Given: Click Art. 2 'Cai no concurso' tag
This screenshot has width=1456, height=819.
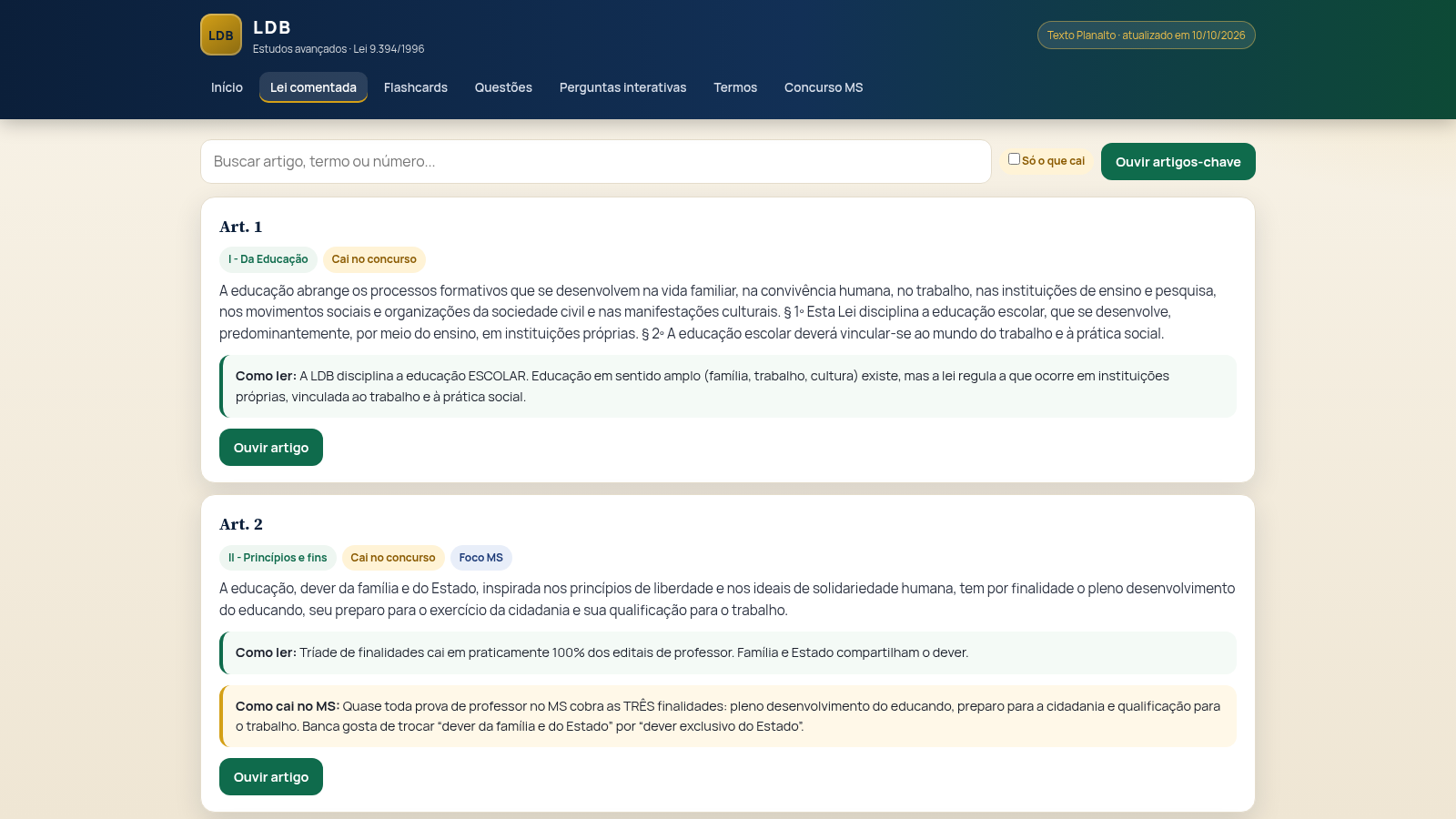Looking at the screenshot, I should (393, 558).
